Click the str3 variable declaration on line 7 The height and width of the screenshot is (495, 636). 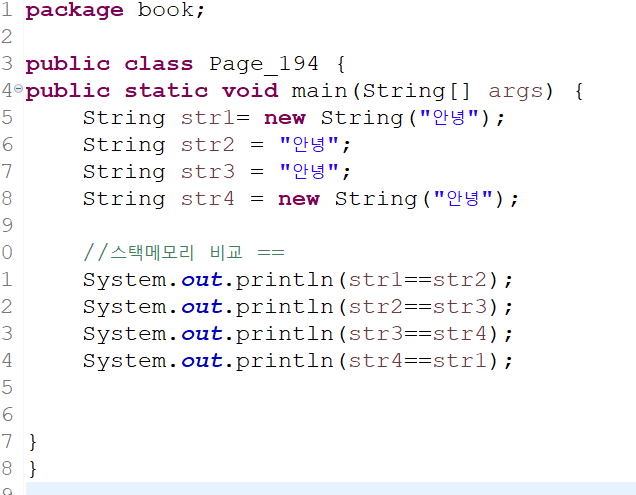(208, 172)
